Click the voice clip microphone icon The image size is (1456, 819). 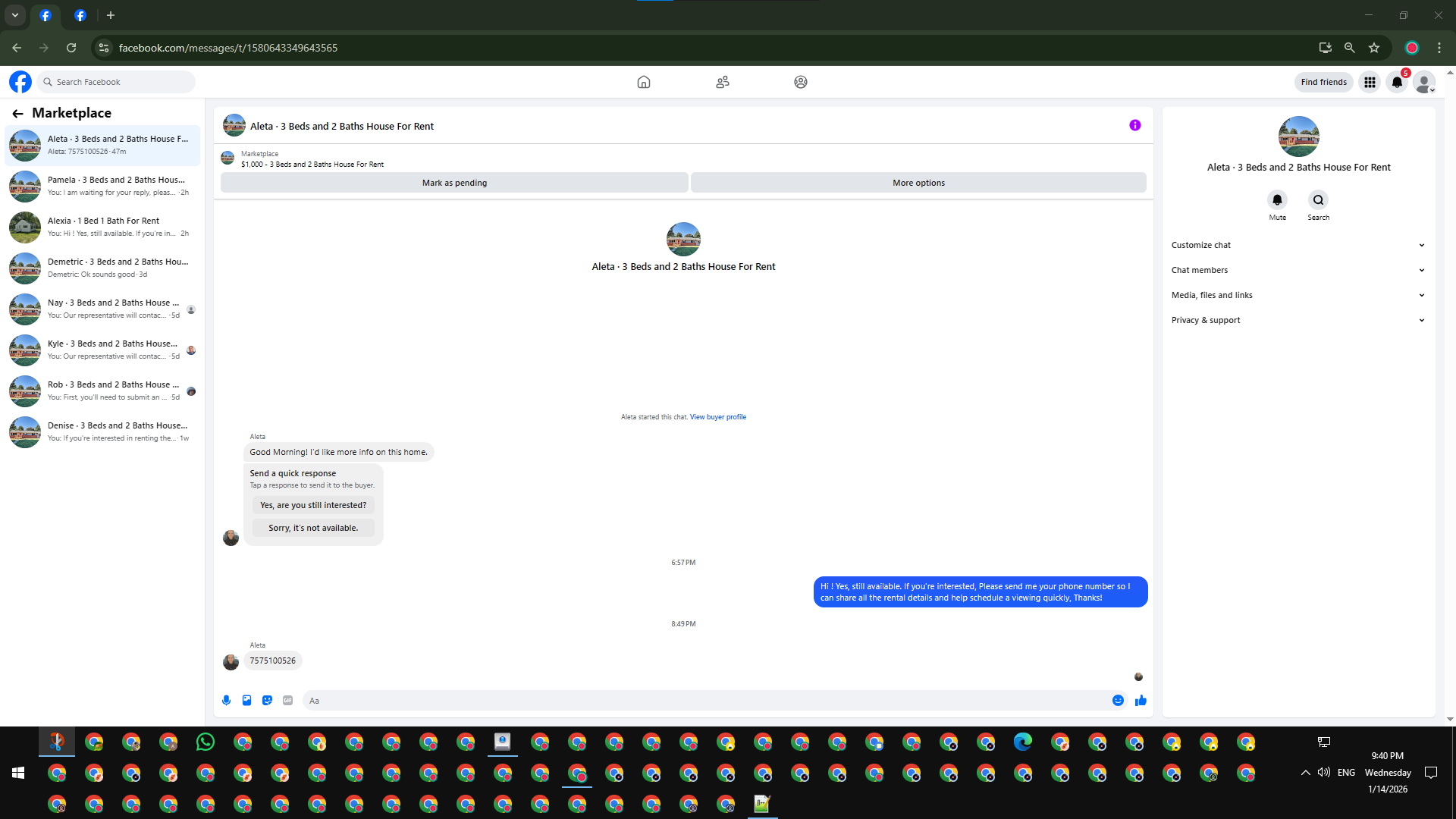pyautogui.click(x=226, y=701)
